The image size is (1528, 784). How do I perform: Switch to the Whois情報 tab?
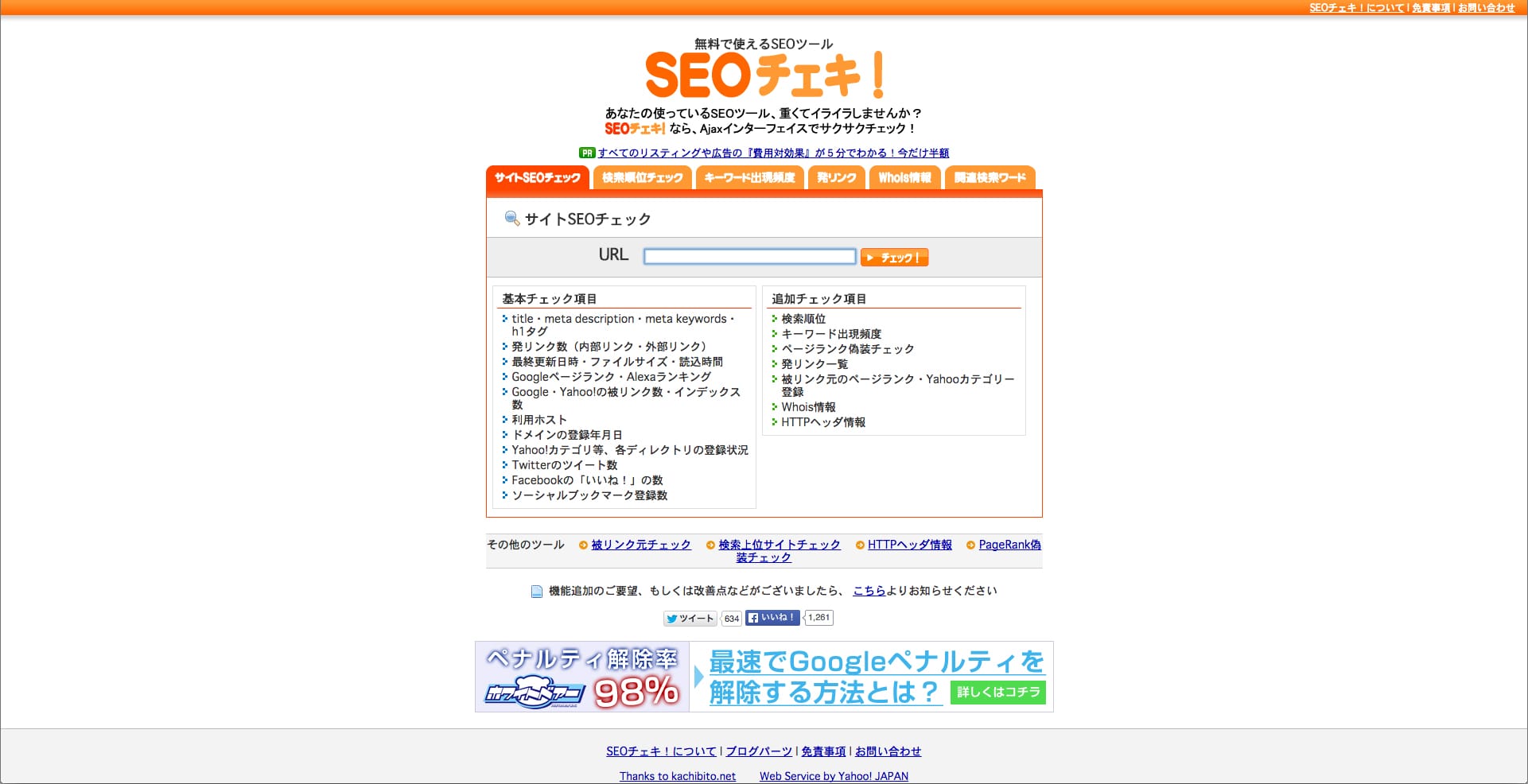[x=905, y=177]
